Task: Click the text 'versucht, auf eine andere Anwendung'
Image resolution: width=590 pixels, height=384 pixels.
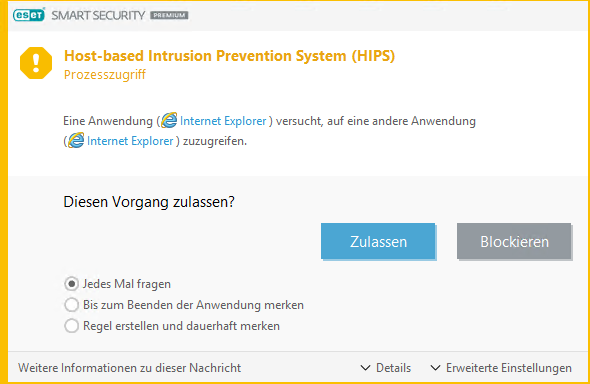Action: [x=376, y=121]
